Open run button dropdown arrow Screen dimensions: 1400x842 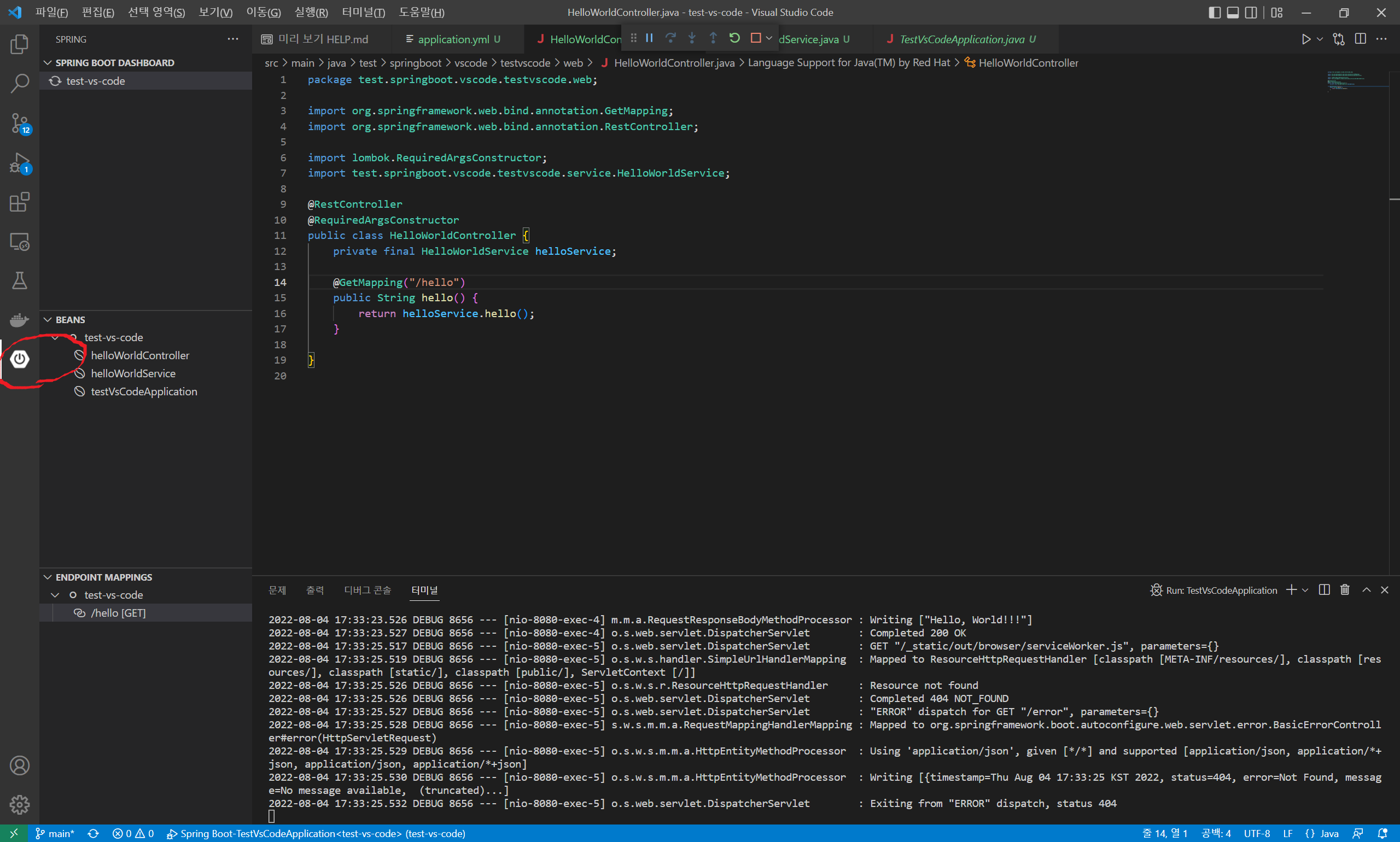coord(1320,39)
